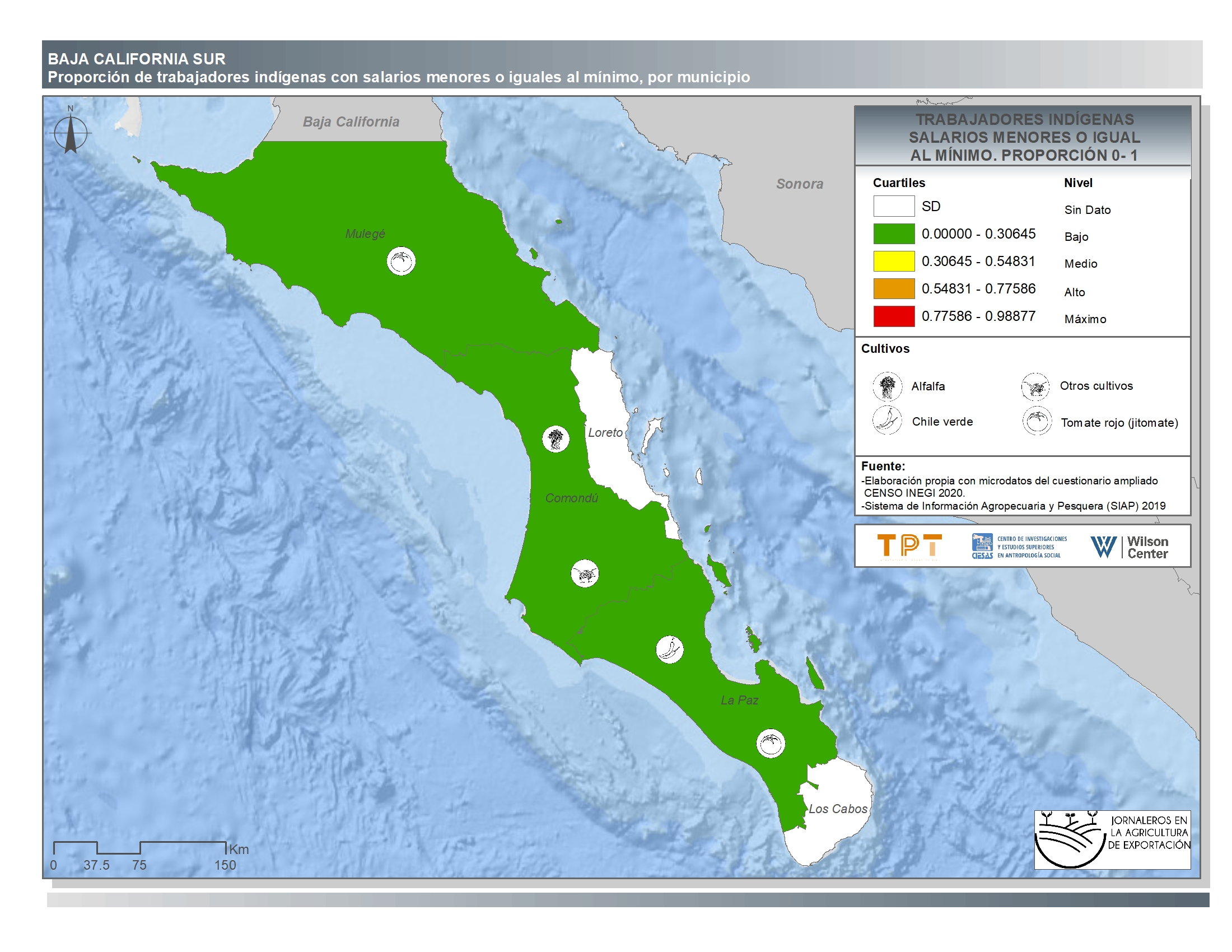Click the yellow Medio color swatch

pyautogui.click(x=894, y=261)
